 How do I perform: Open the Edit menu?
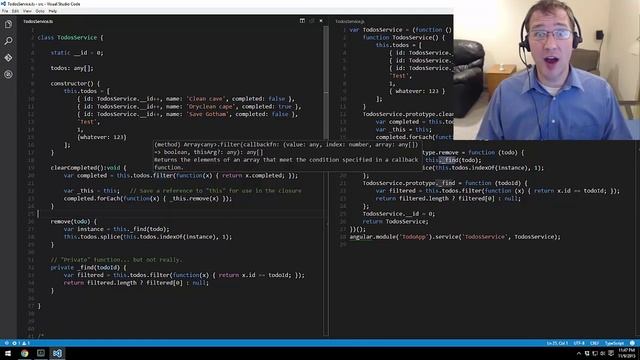click(16, 11)
